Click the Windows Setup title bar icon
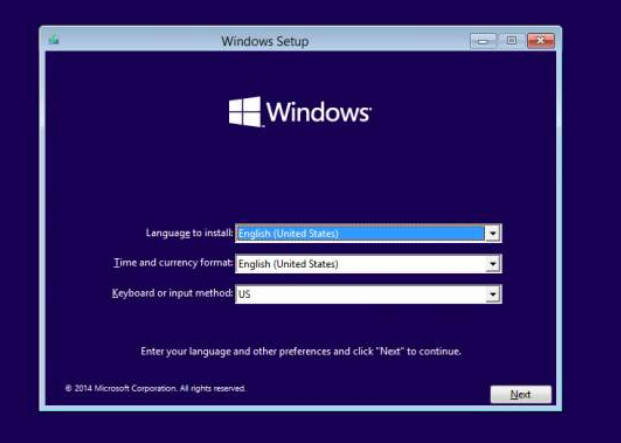The width and height of the screenshot is (621, 443). tap(54, 39)
